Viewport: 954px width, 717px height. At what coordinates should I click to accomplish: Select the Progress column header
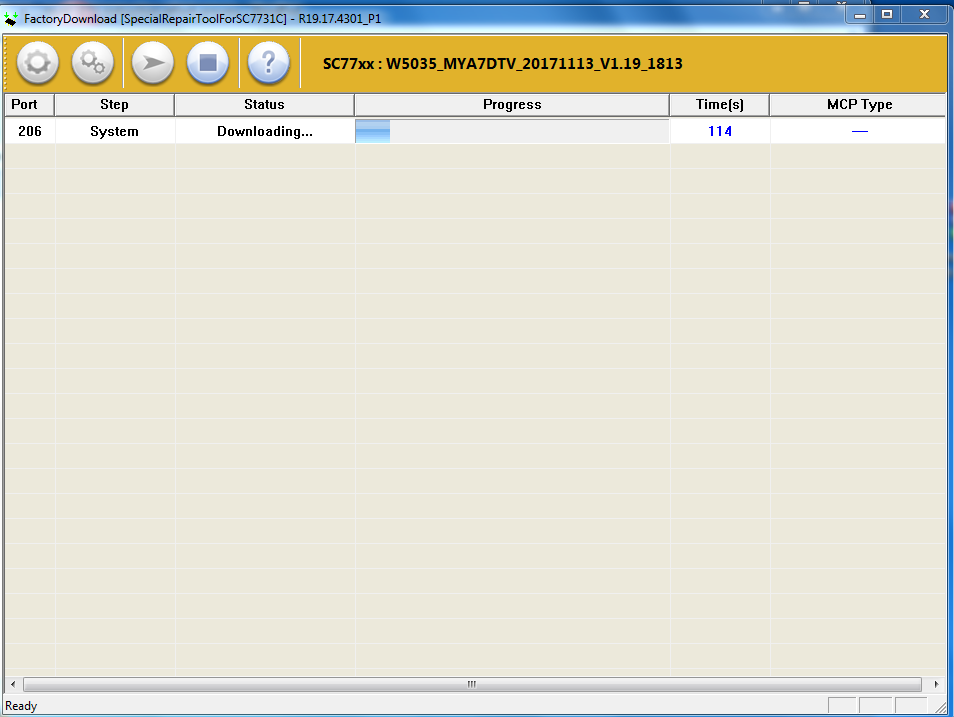pyautogui.click(x=512, y=105)
